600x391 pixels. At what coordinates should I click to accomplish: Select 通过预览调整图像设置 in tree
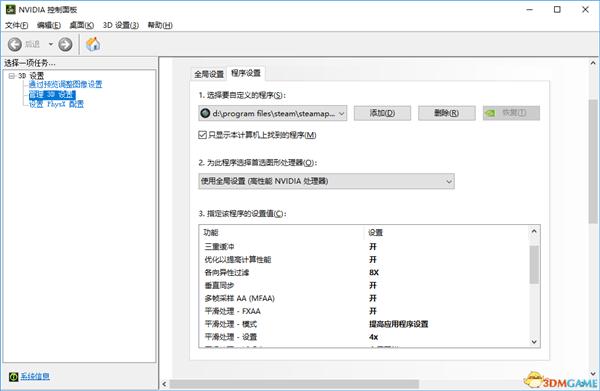(x=65, y=84)
